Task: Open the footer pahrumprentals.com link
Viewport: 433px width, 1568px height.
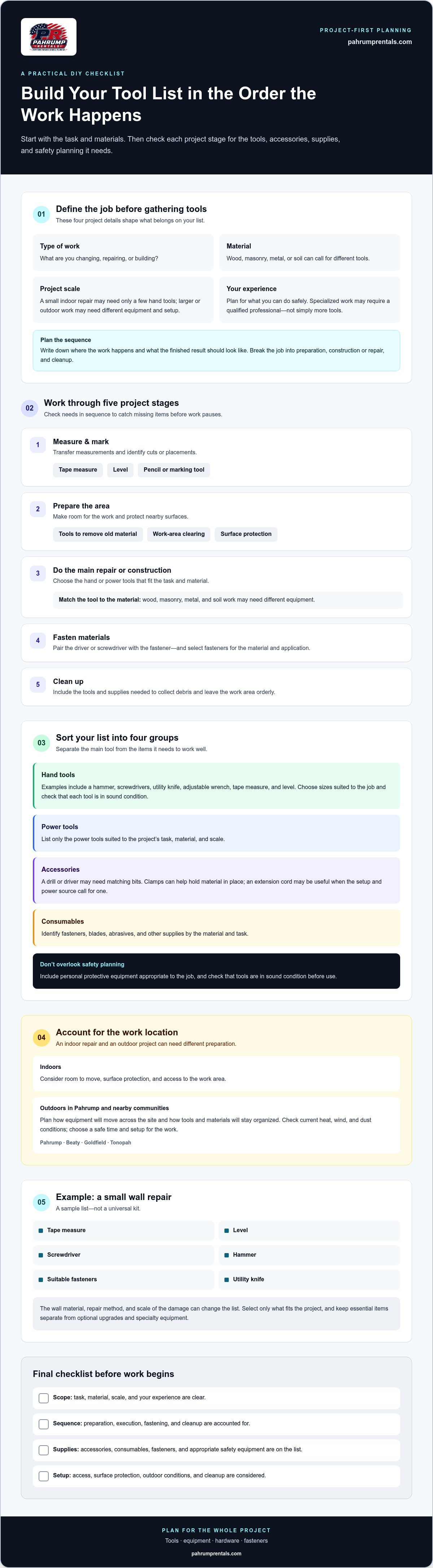Action: click(x=216, y=1554)
